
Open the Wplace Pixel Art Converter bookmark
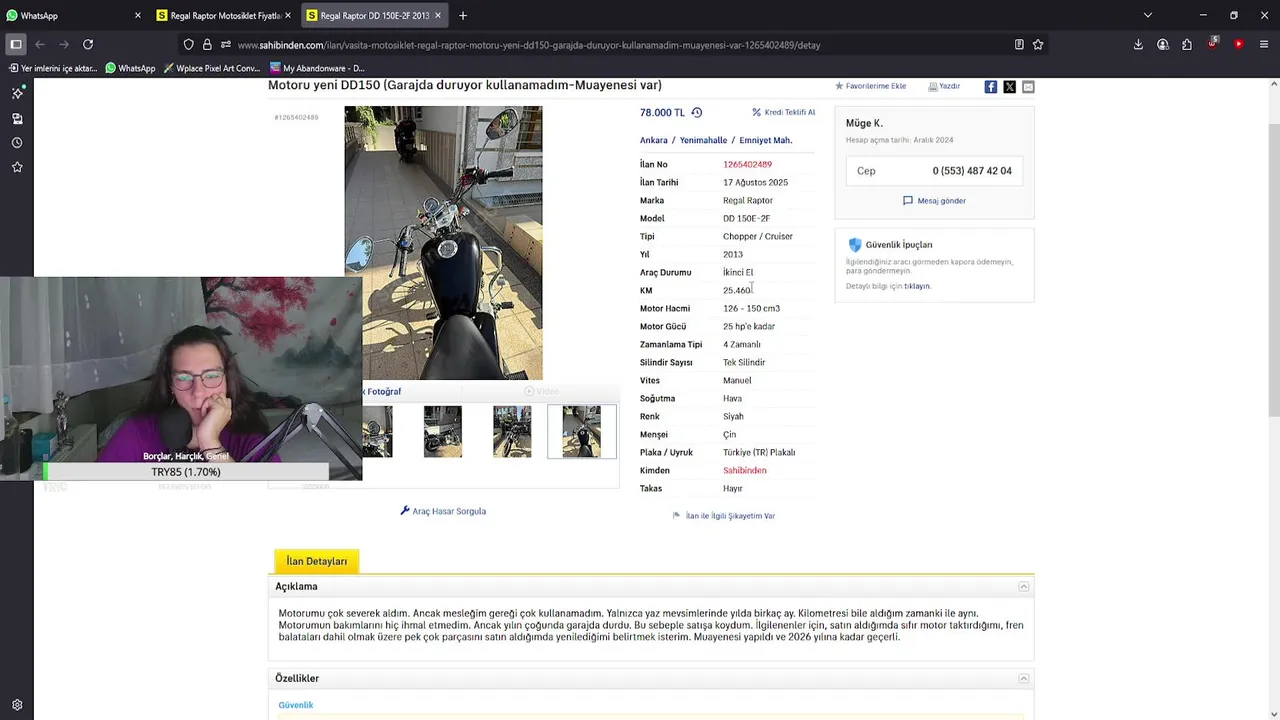211,68
